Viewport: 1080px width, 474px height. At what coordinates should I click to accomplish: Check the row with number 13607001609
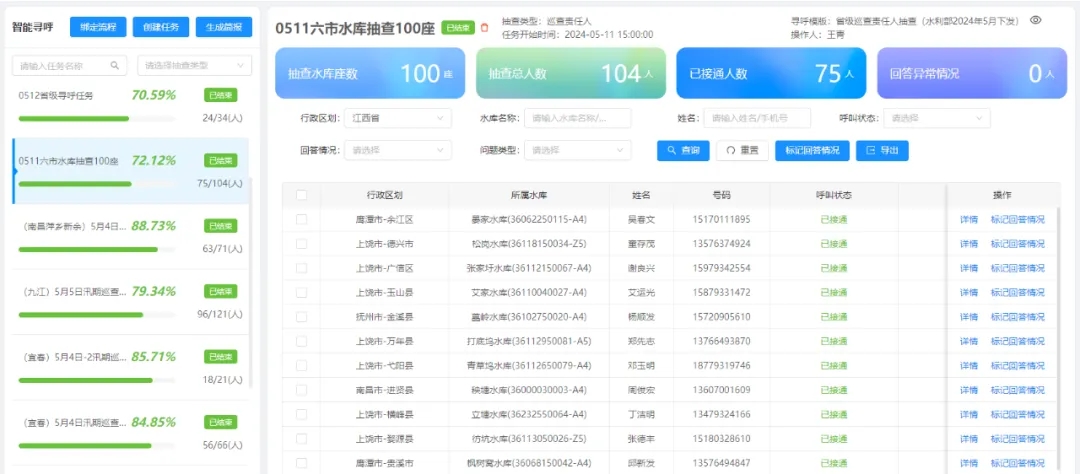302,390
